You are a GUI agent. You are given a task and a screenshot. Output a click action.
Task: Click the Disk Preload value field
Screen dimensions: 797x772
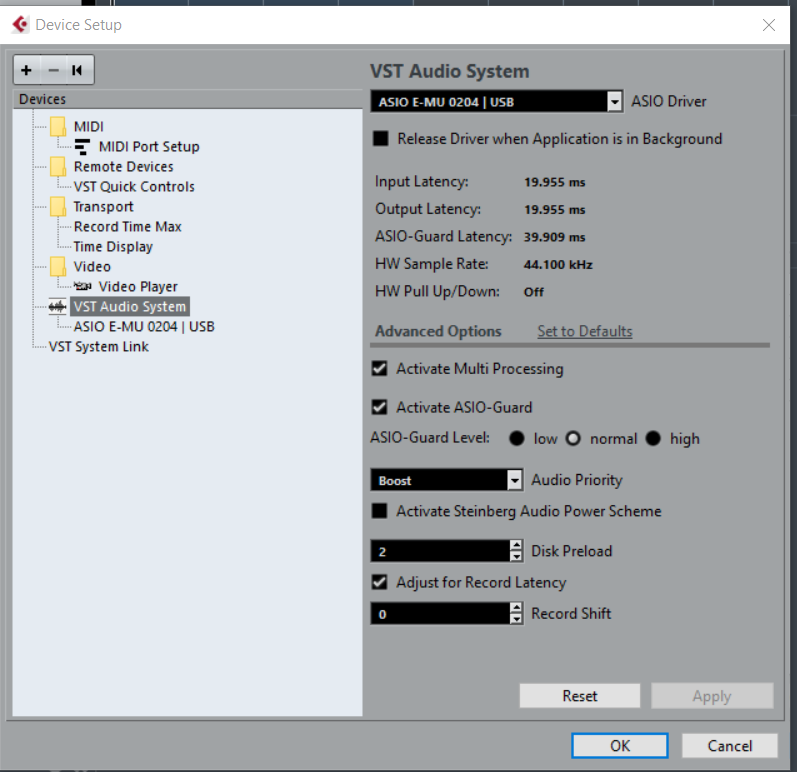click(x=440, y=551)
